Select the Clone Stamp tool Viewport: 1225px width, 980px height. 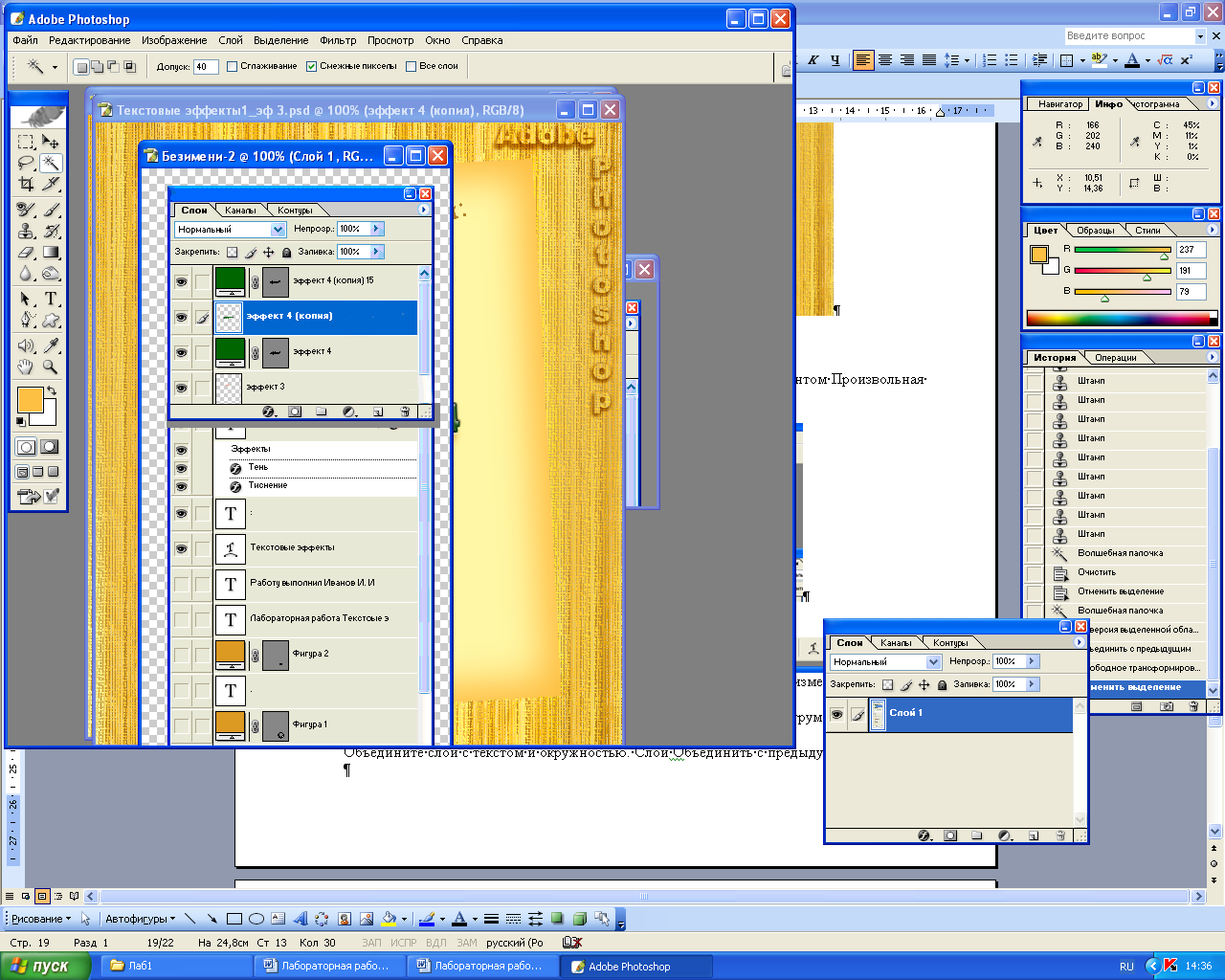(26, 231)
